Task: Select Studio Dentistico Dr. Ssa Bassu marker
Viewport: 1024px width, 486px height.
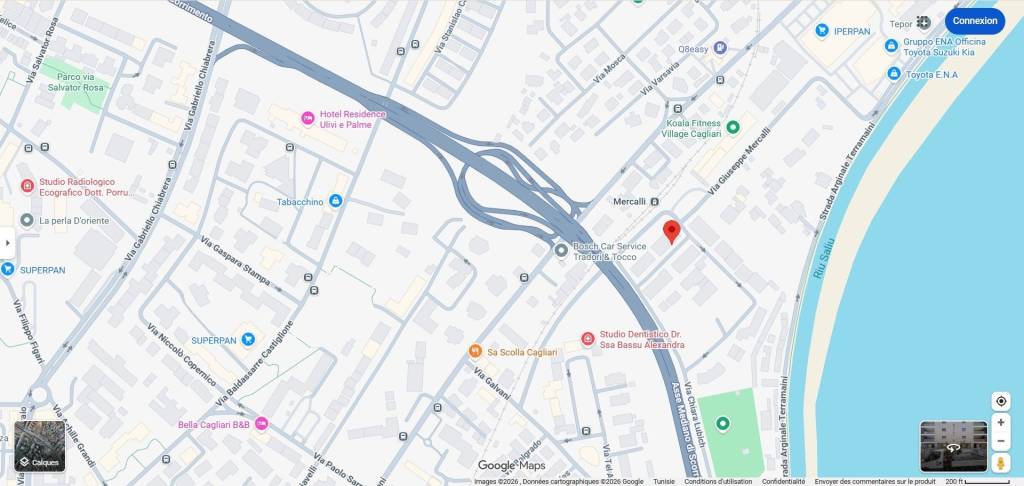Action: (588, 339)
